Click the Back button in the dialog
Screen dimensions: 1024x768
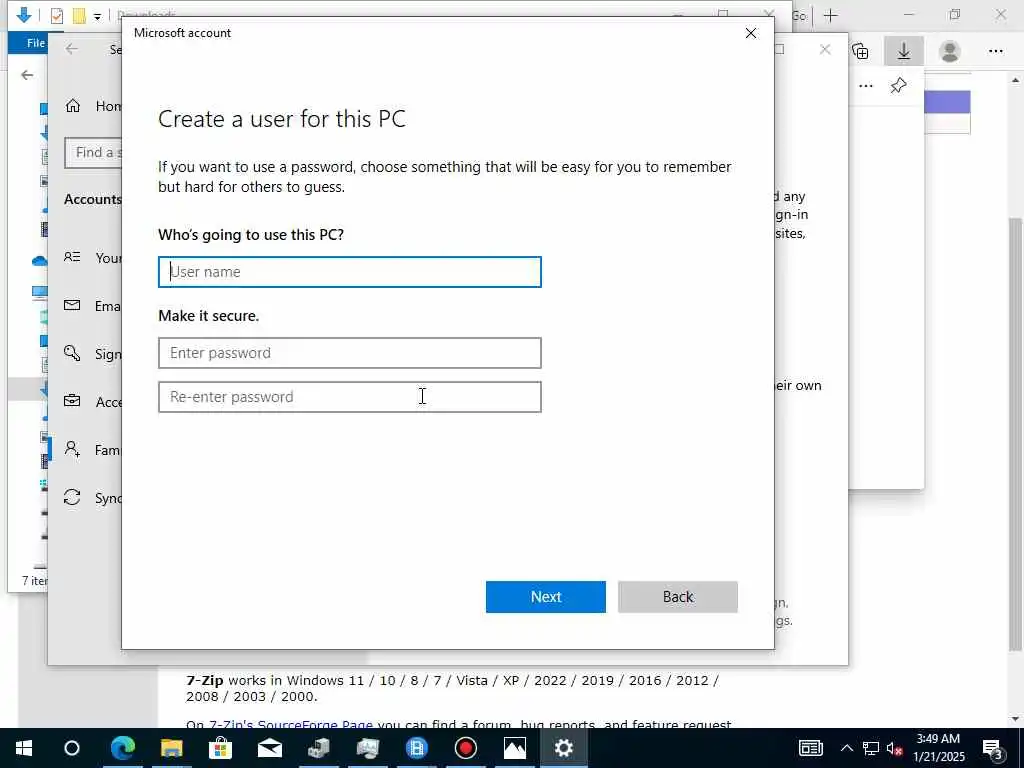pos(677,597)
